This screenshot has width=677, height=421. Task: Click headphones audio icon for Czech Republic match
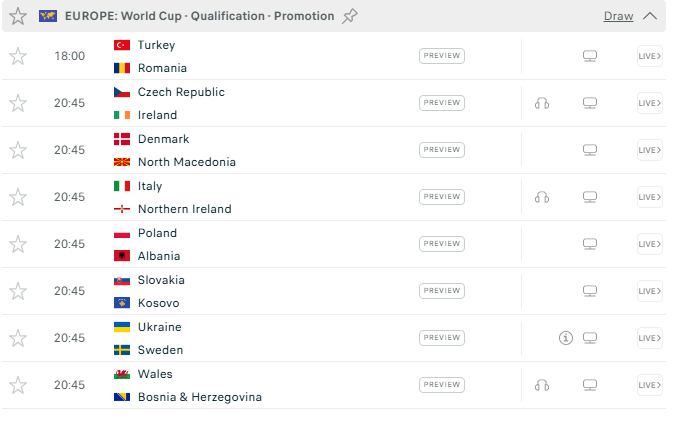click(x=542, y=103)
